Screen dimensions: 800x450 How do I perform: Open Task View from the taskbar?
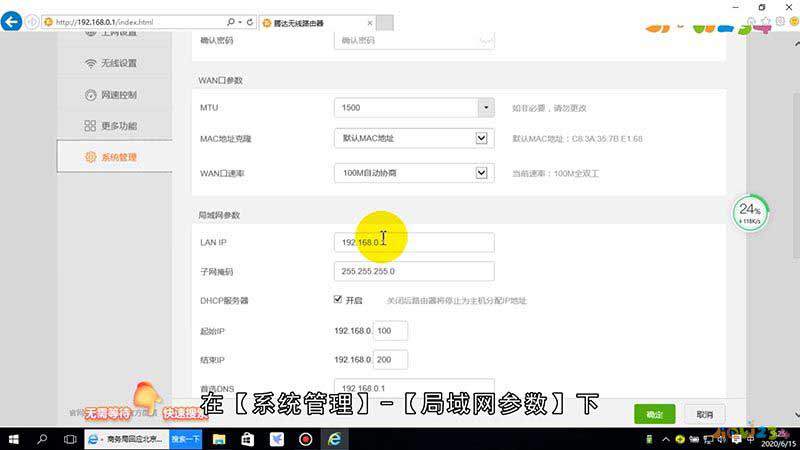(70, 439)
